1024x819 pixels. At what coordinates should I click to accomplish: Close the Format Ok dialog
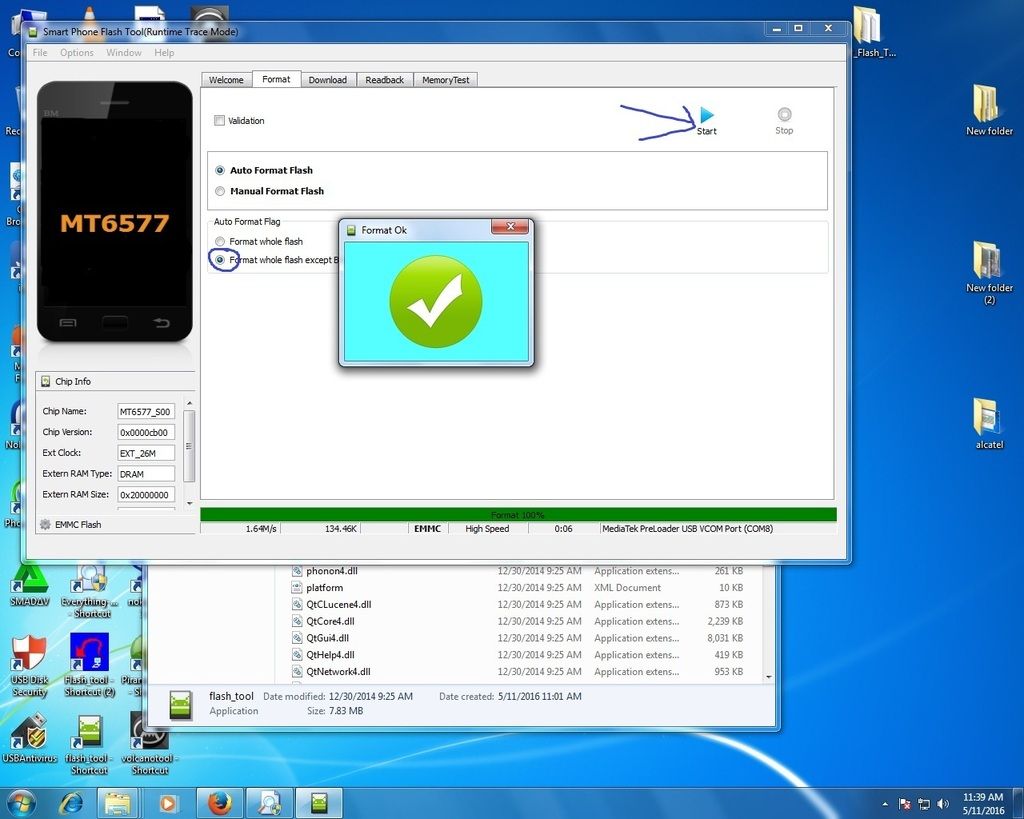point(510,228)
